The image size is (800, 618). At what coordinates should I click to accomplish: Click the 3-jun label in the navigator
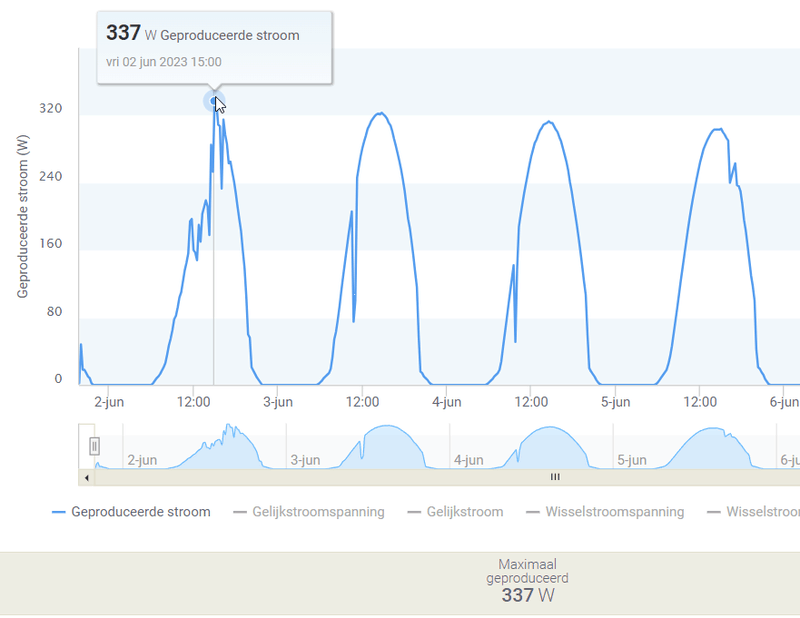(305, 460)
